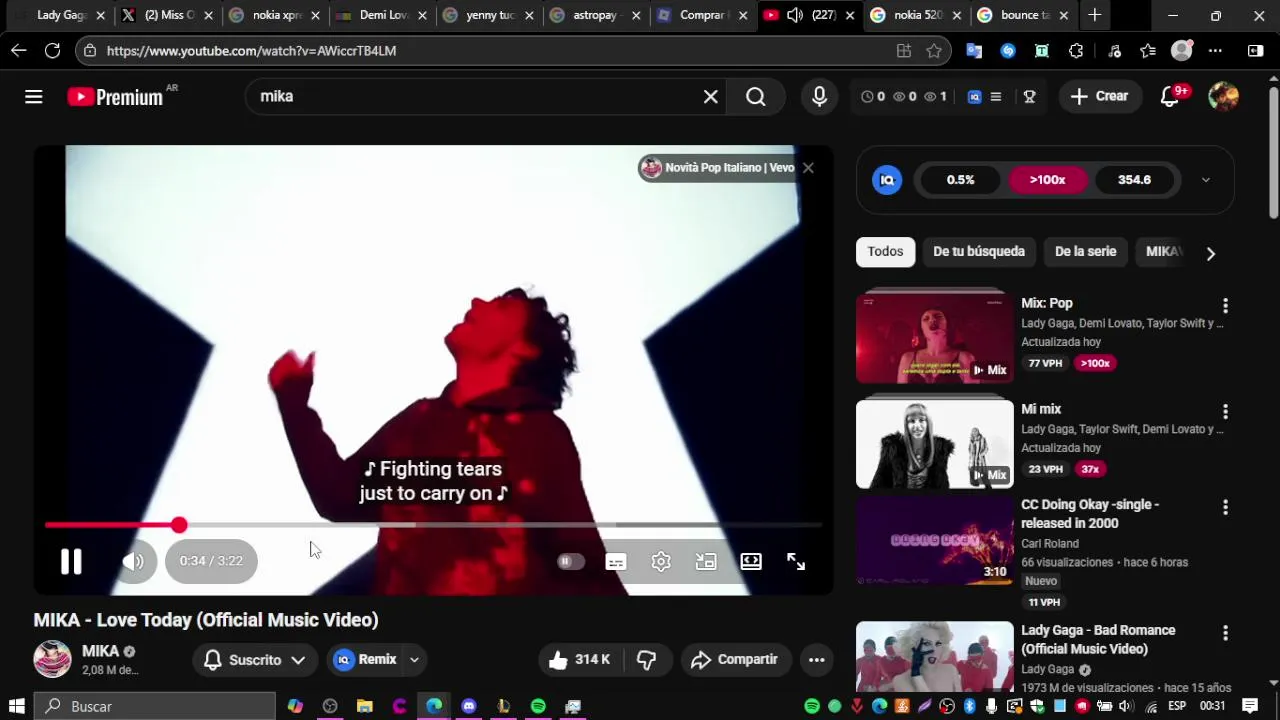Open Novità Pop Italiano Vevo card link
Screen dimensions: 1280x720
click(719, 168)
